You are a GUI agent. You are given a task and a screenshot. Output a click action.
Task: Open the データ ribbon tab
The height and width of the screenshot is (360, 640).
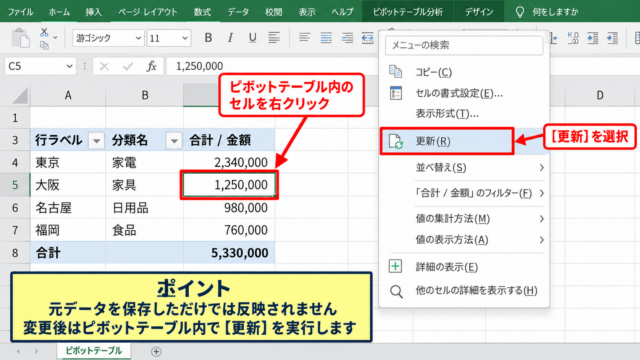(x=238, y=12)
